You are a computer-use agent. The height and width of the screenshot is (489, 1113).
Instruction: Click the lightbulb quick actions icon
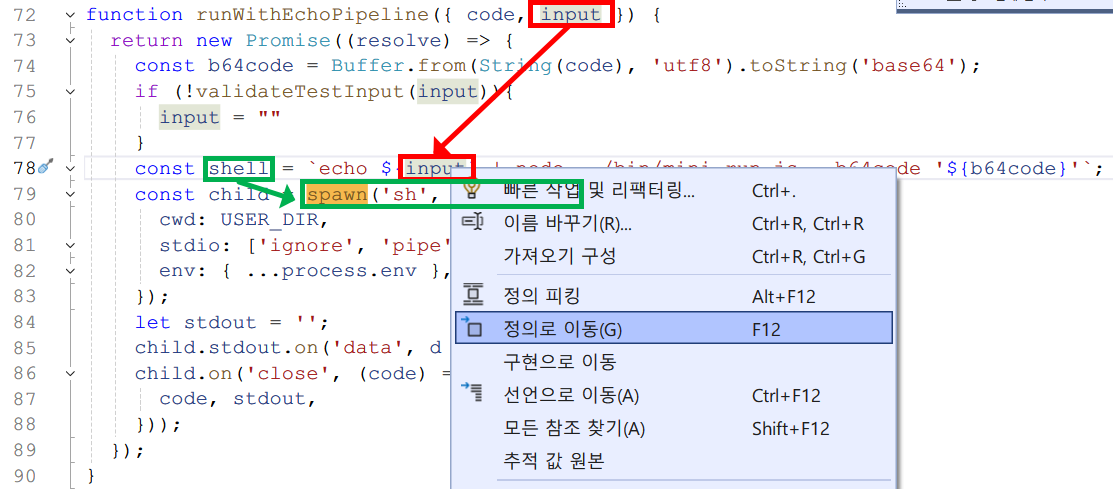(473, 190)
